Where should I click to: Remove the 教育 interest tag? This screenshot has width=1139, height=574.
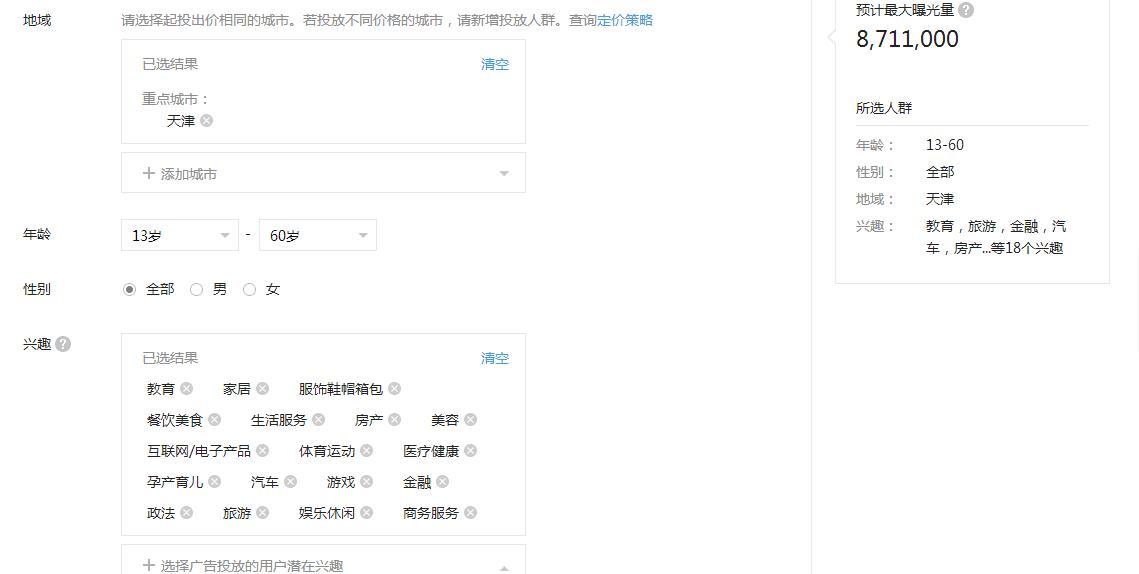[x=187, y=389]
